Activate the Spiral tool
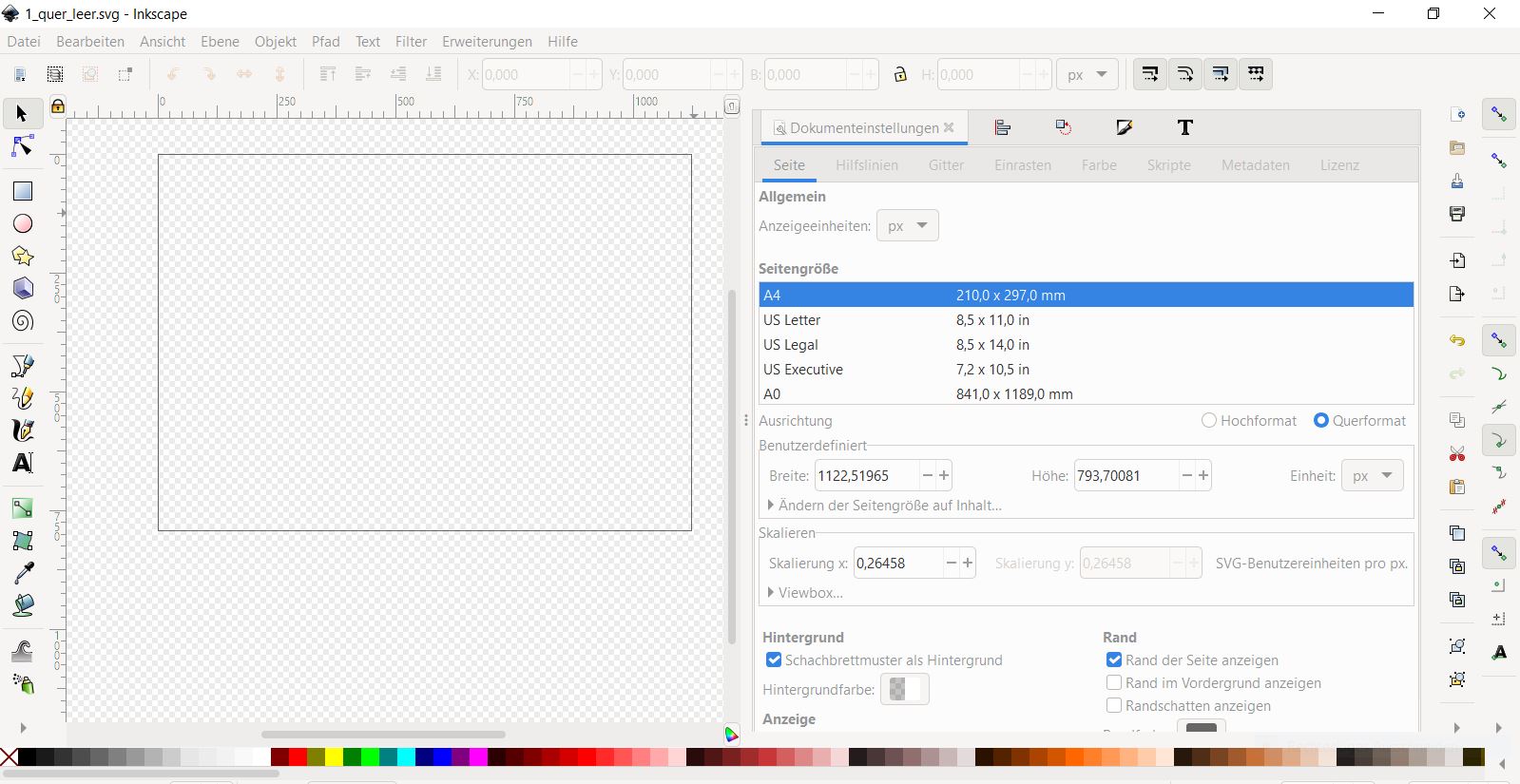 (x=23, y=321)
